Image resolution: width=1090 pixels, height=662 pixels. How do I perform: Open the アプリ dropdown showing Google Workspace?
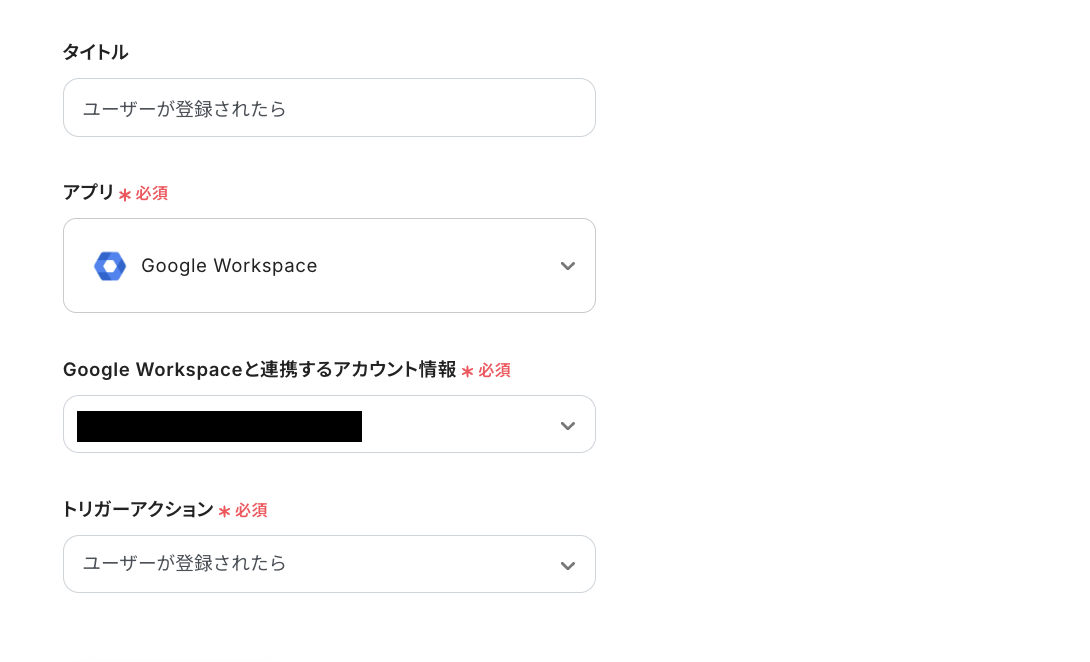coord(329,265)
